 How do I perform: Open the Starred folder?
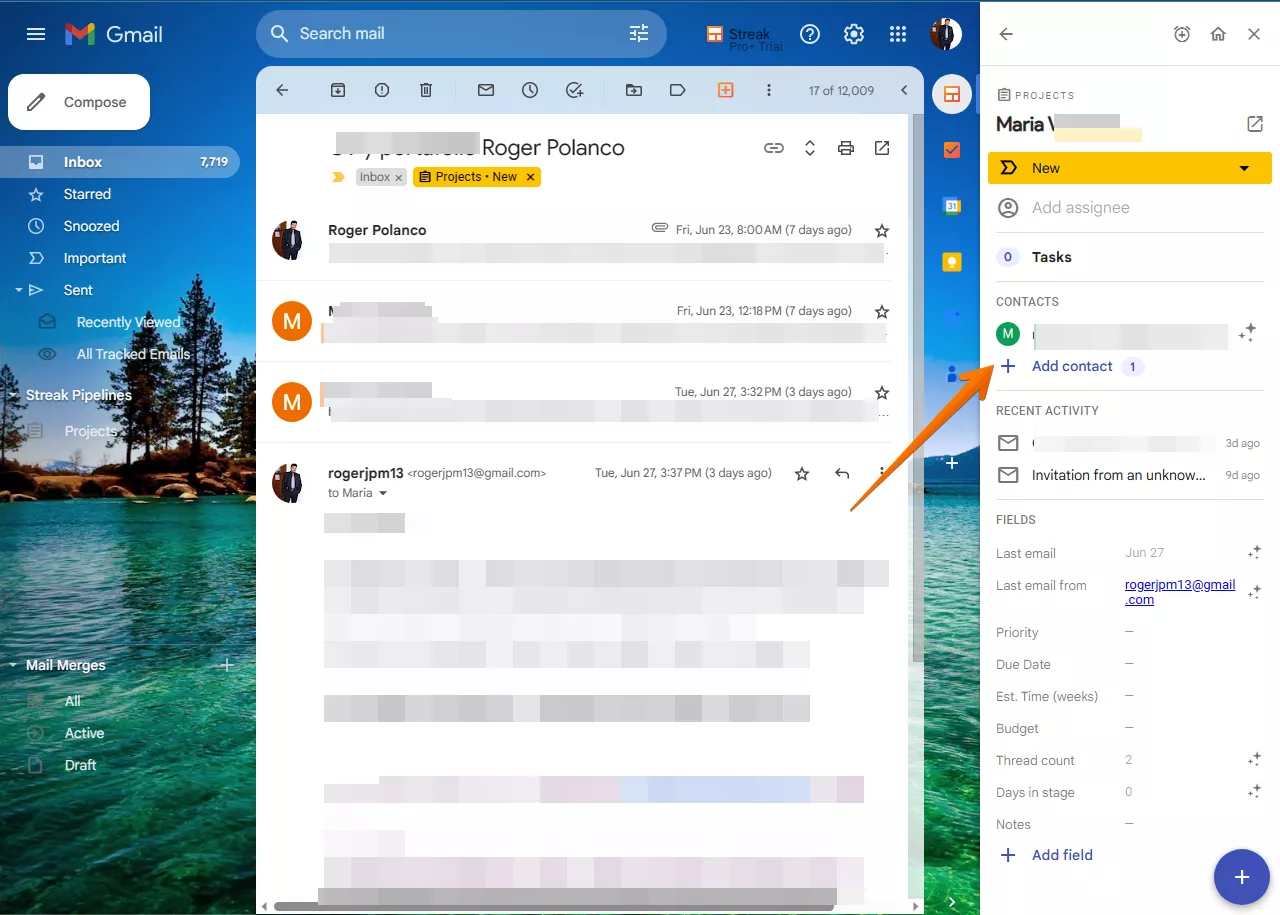click(87, 194)
